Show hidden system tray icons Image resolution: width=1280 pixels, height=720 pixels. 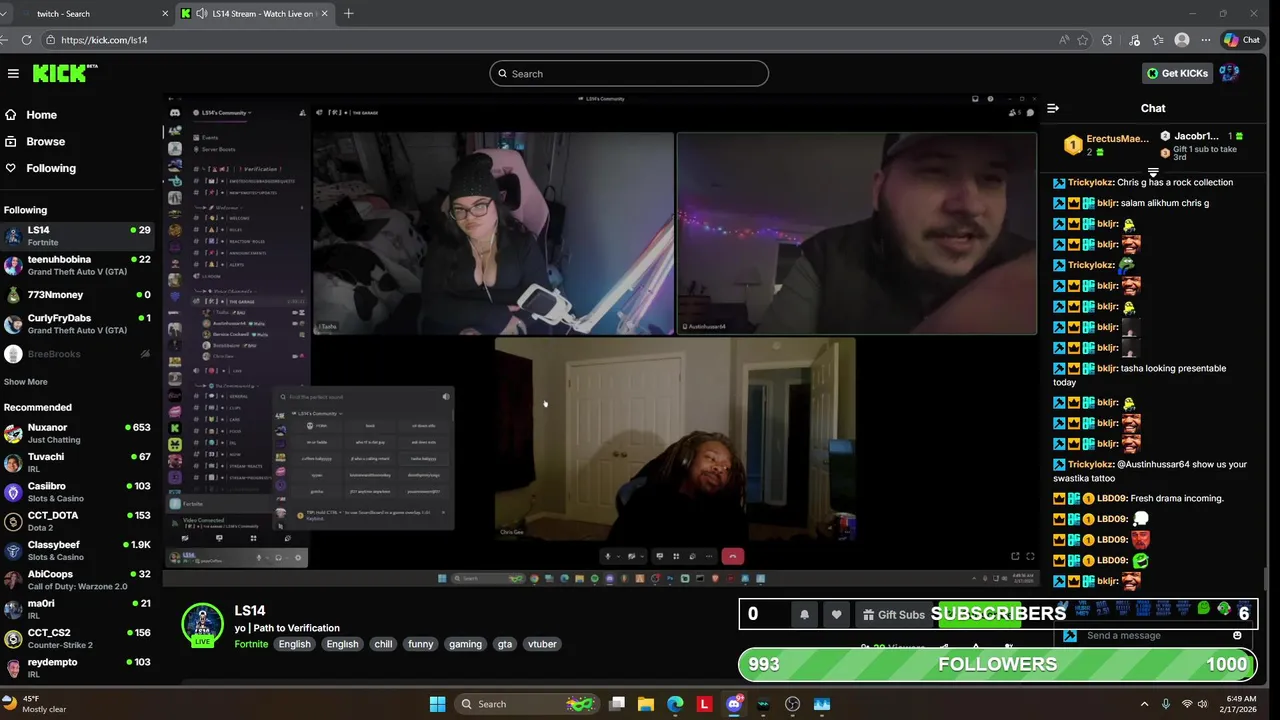[1144, 704]
